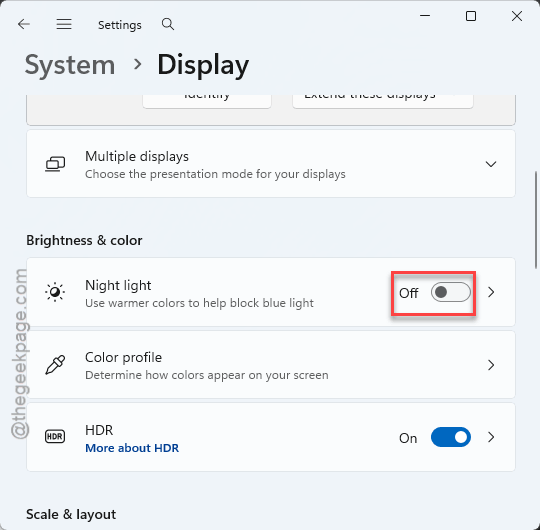Navigate to System in the breadcrumb

click(70, 65)
